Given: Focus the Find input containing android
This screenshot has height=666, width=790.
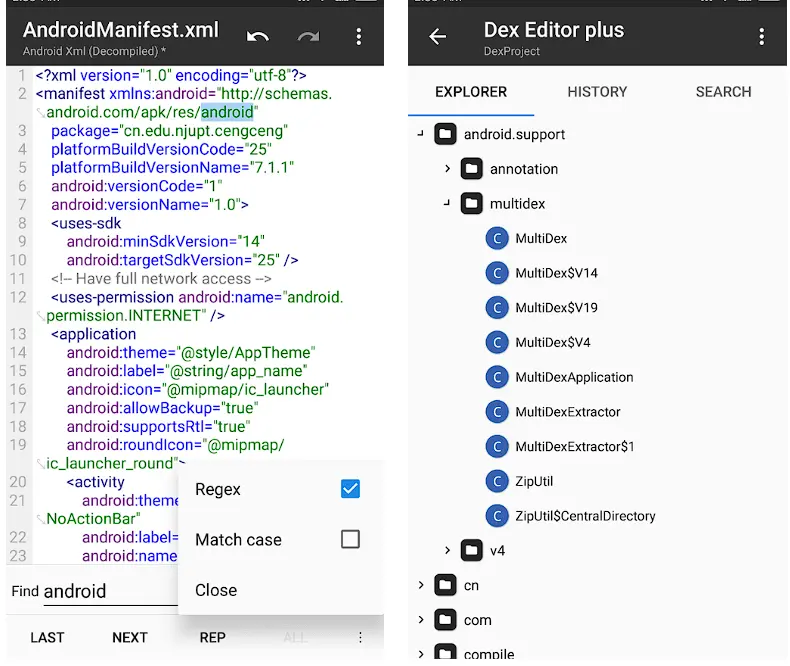Looking at the screenshot, I should [111, 591].
